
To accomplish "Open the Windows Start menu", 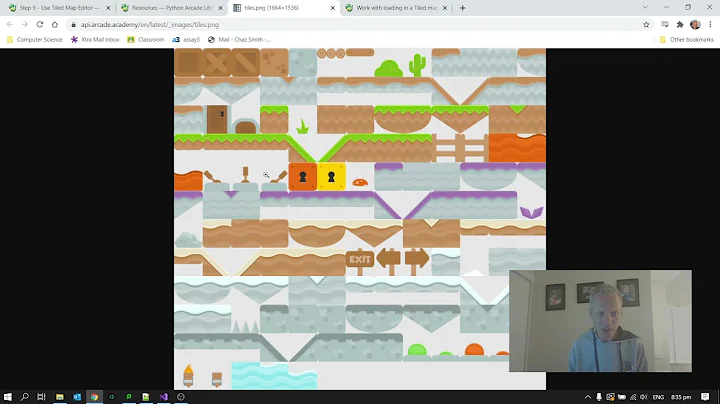I will coord(8,397).
